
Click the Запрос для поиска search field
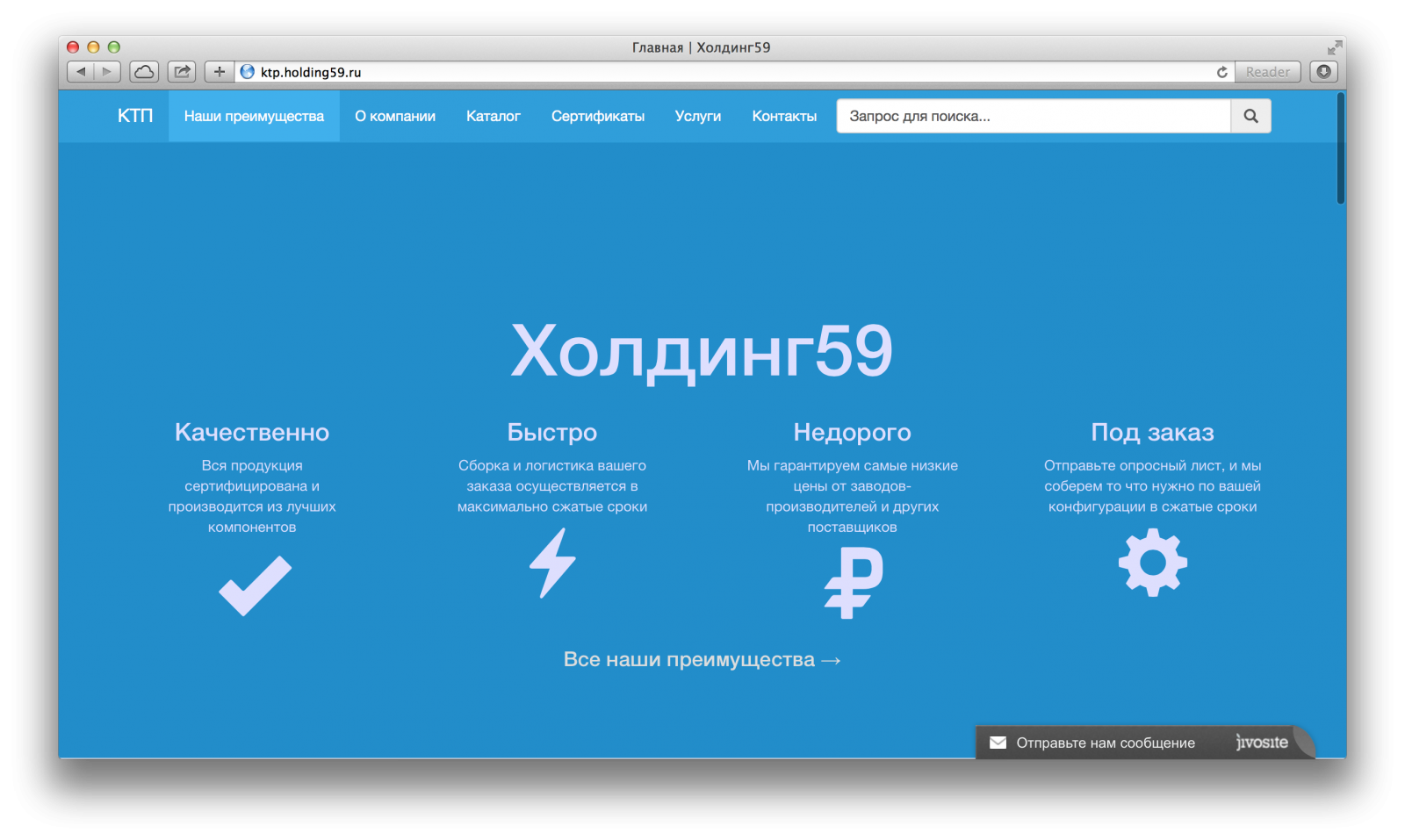[1034, 116]
